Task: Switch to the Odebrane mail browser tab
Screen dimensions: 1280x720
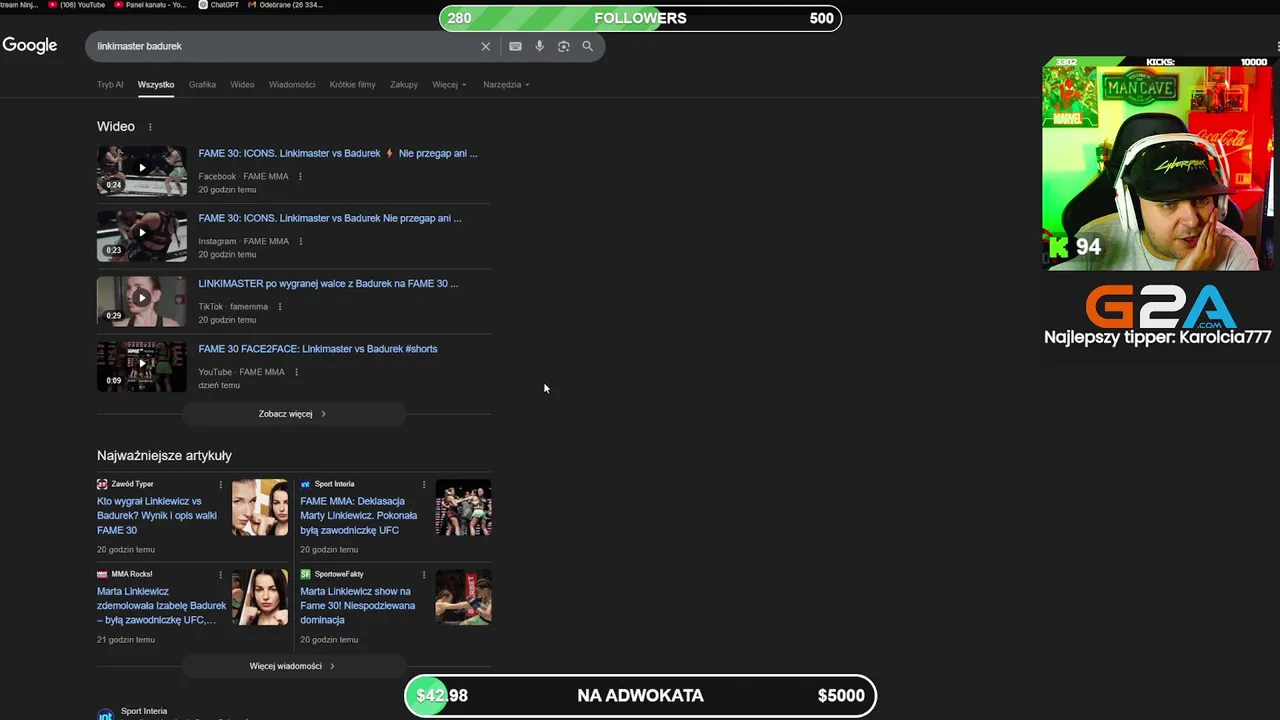Action: pyautogui.click(x=285, y=5)
